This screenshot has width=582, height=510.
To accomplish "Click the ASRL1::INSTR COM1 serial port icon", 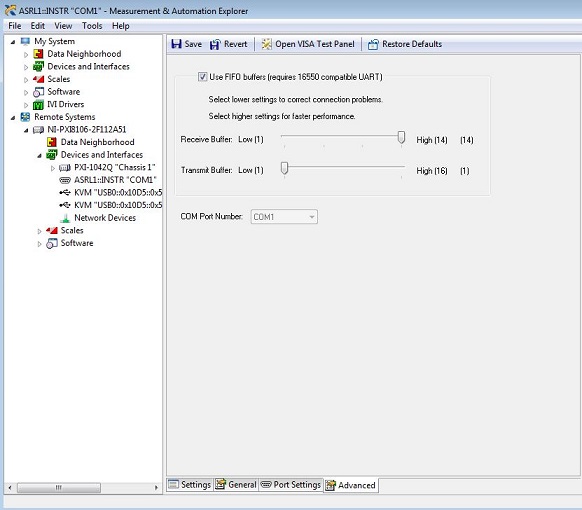I will [x=65, y=180].
